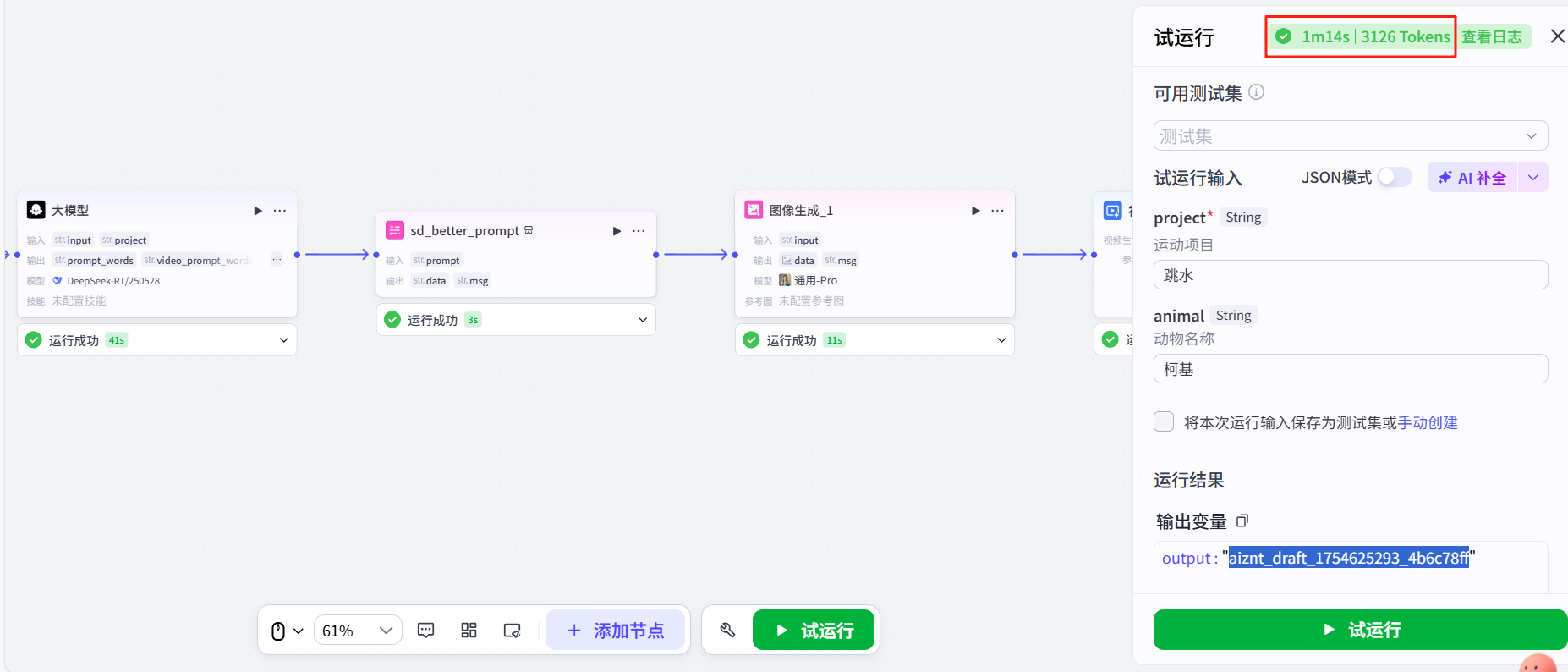
Task: Click the pin icon beside sd_better_prompt title
Action: [x=529, y=230]
